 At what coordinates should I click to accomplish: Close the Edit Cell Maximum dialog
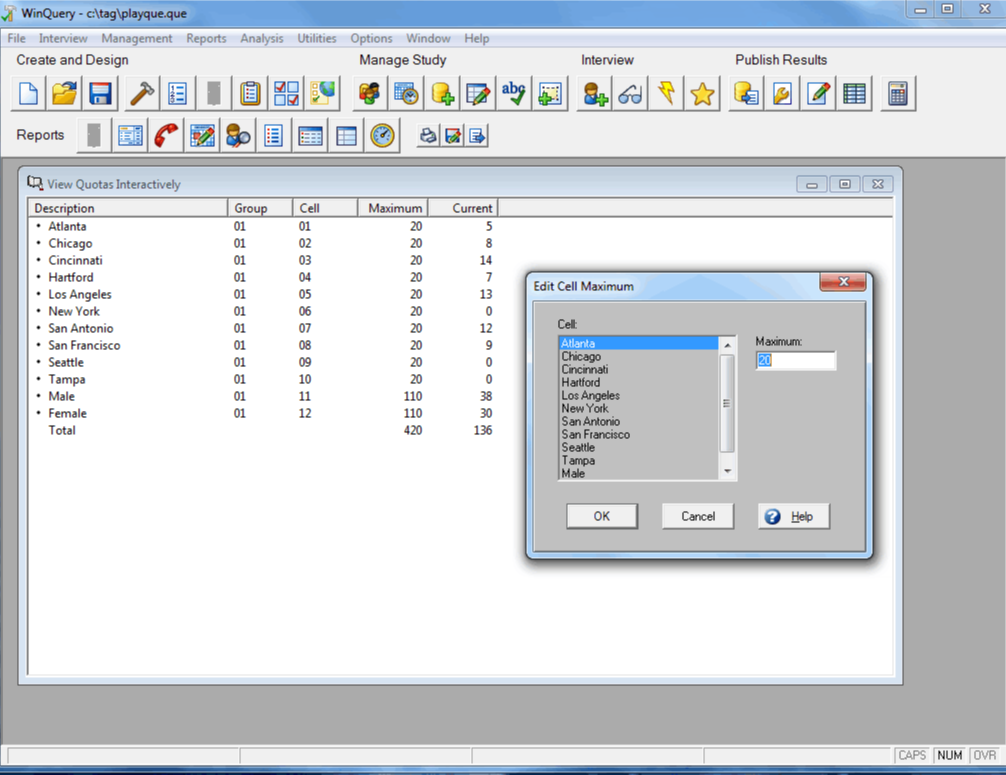coord(843,282)
